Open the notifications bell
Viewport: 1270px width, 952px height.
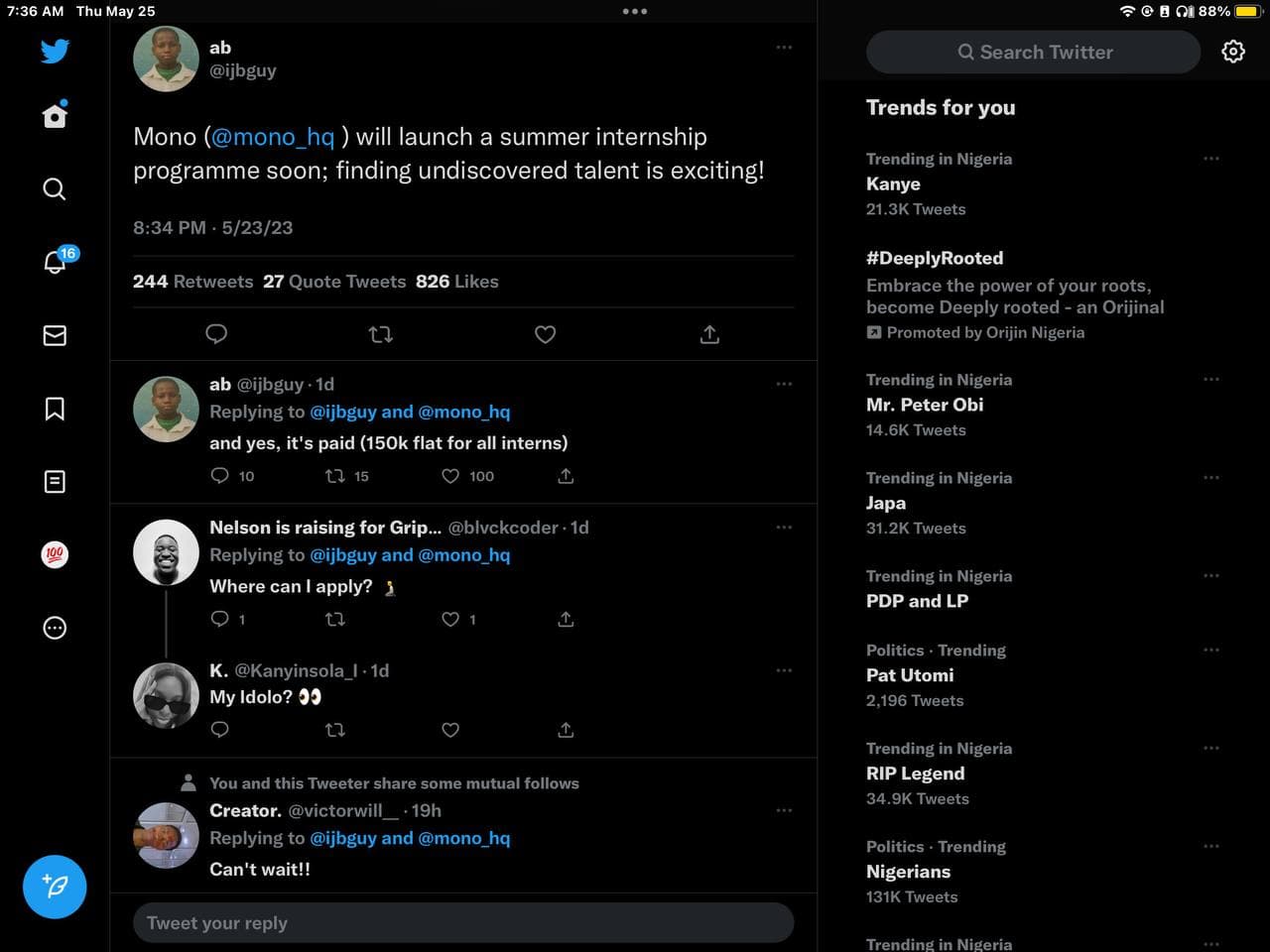[x=55, y=262]
